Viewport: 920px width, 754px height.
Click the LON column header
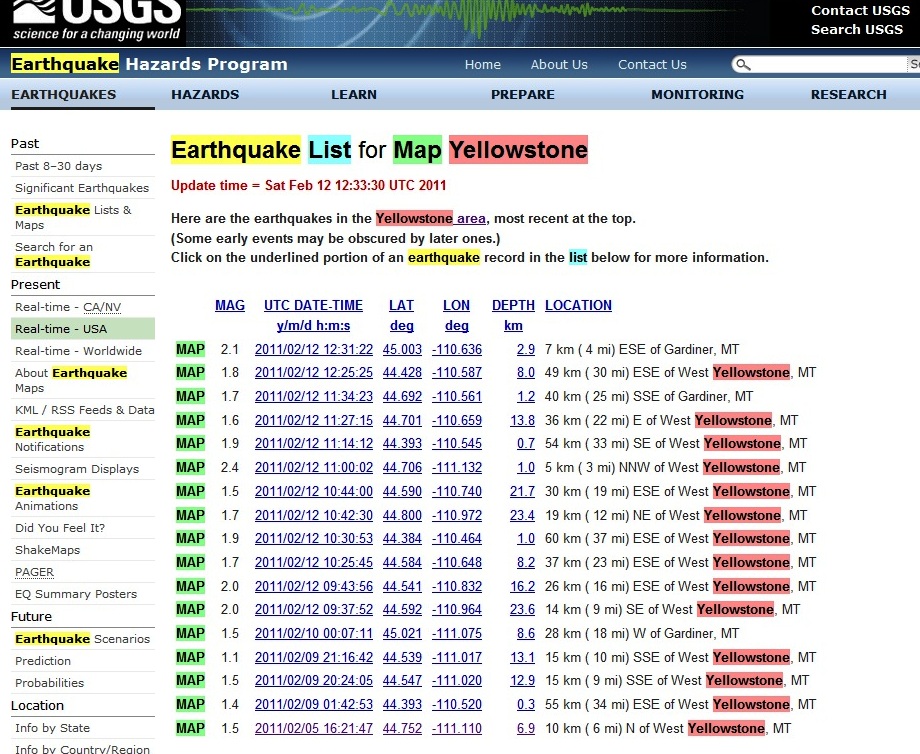(456, 306)
